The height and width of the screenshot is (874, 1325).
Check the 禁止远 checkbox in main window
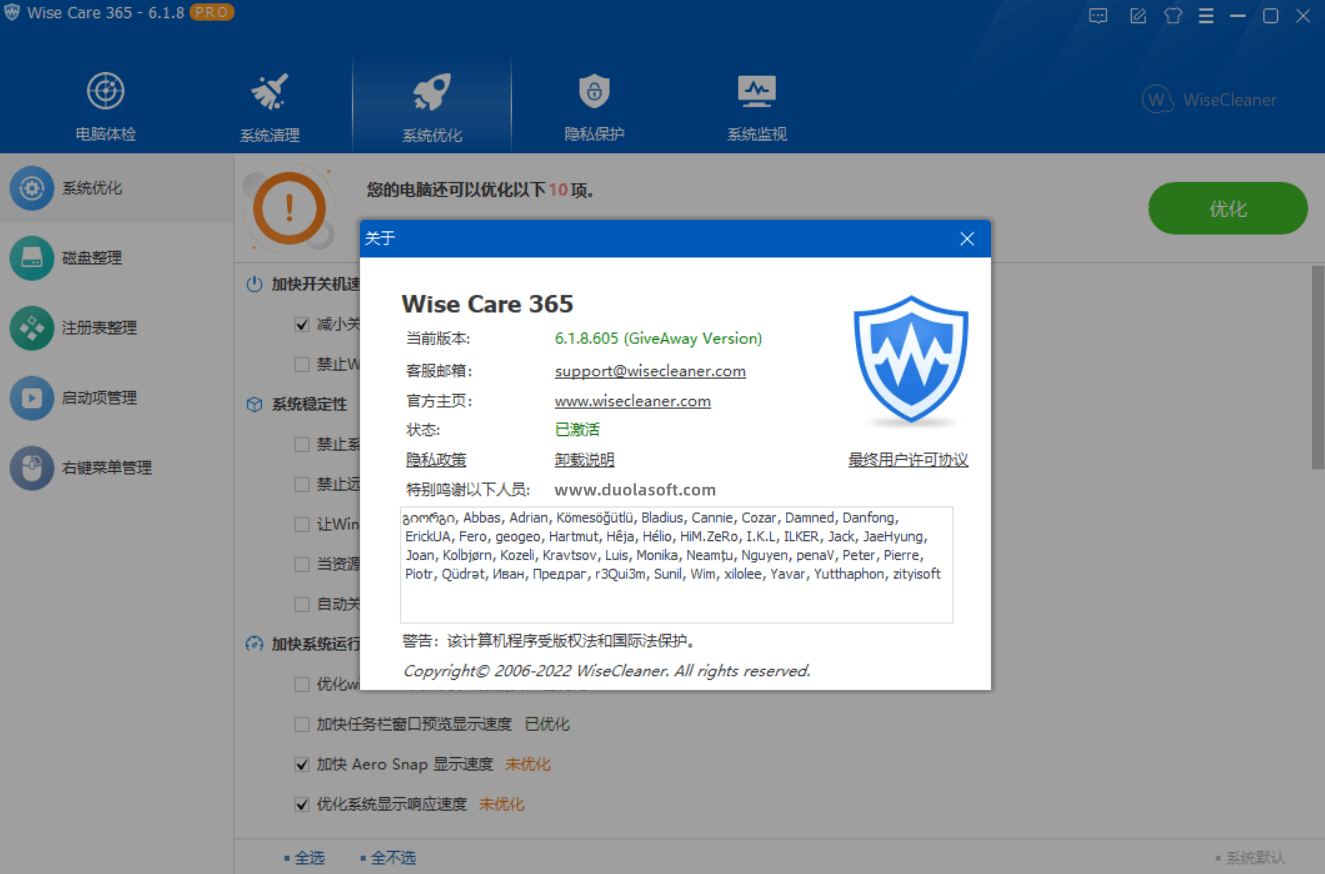point(302,484)
